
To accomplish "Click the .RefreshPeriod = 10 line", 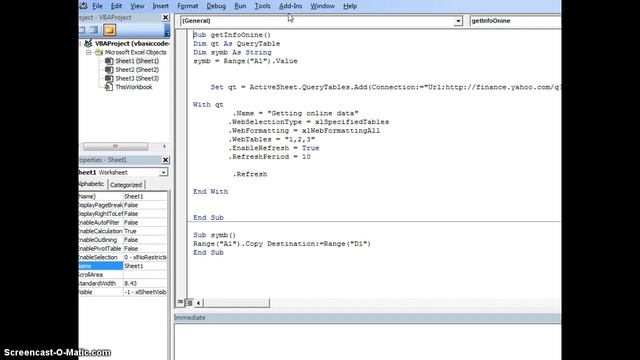I will pos(269,157).
